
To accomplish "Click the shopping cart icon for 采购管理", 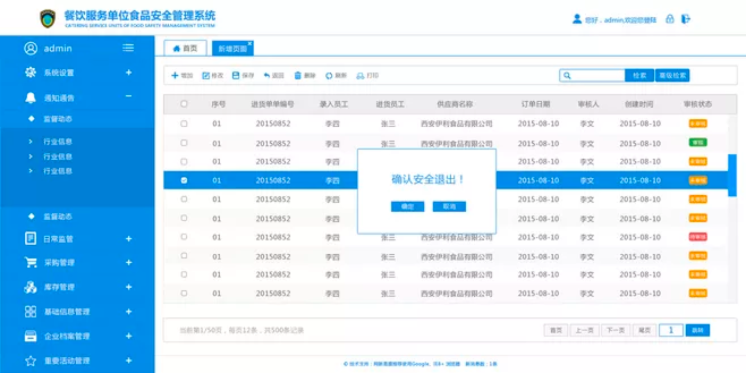I will click(30, 263).
